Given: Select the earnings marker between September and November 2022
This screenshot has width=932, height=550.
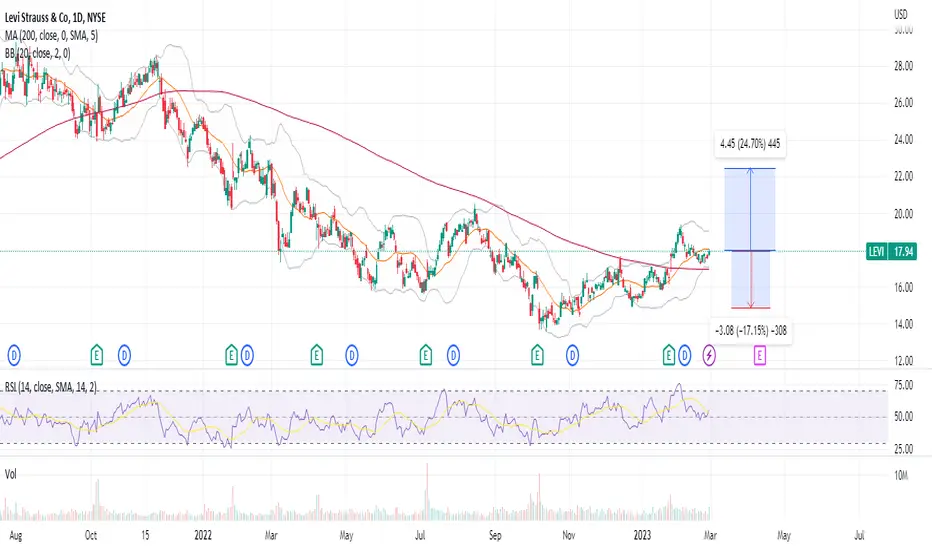Looking at the screenshot, I should click(537, 356).
